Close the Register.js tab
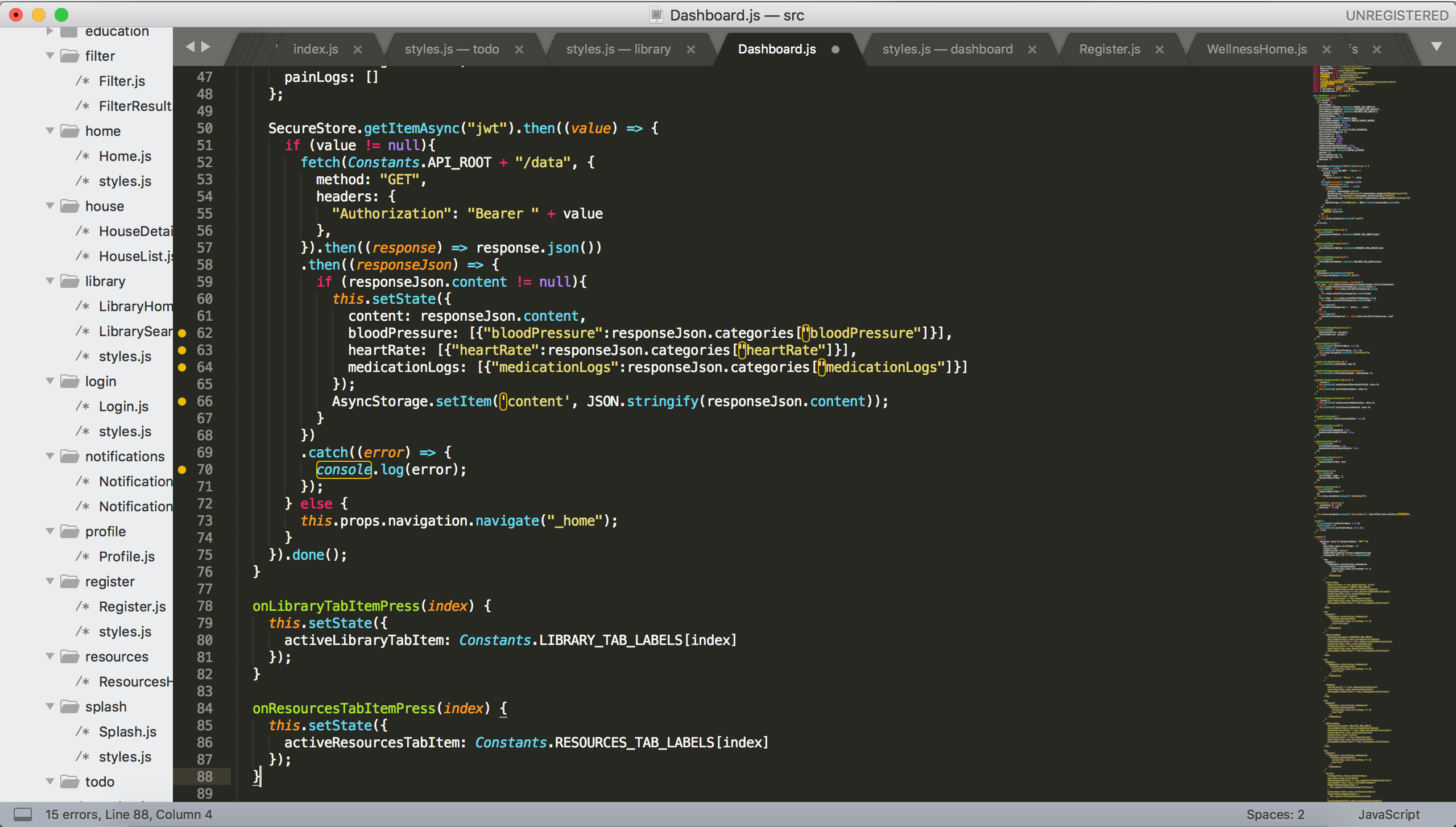Viewport: 1456px width, 827px height. [1160, 49]
